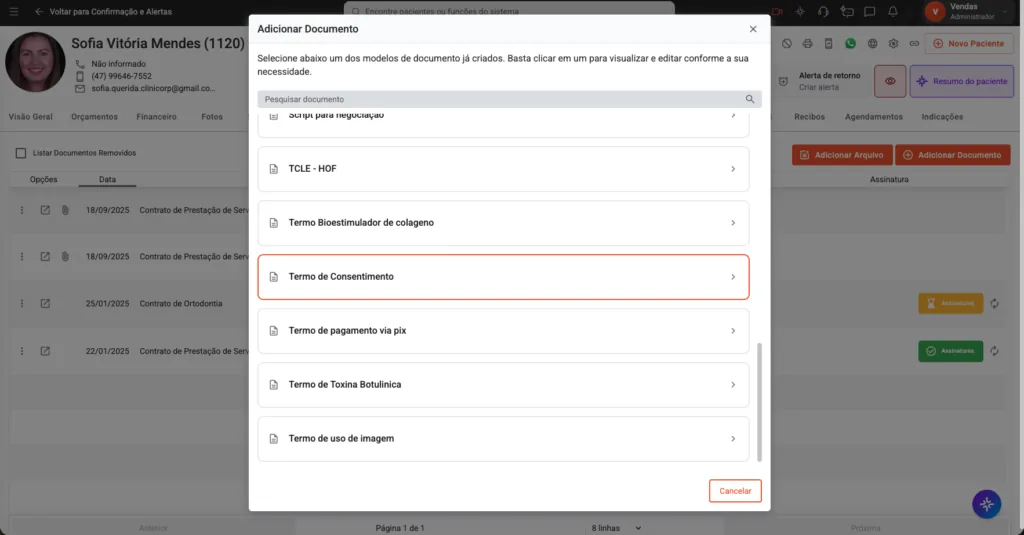Click the printer icon near patient header
The image size is (1024, 535).
point(808,44)
